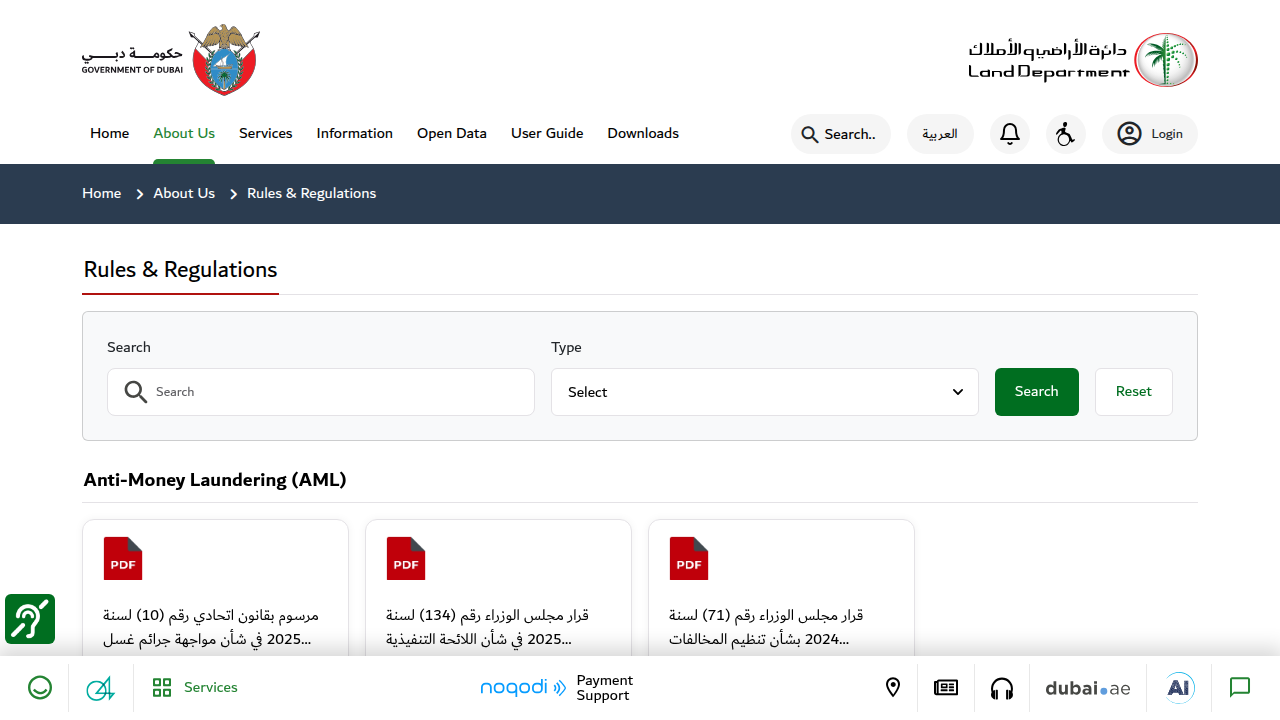Open the chat bubble icon
1280x720 pixels.
(x=1240, y=688)
